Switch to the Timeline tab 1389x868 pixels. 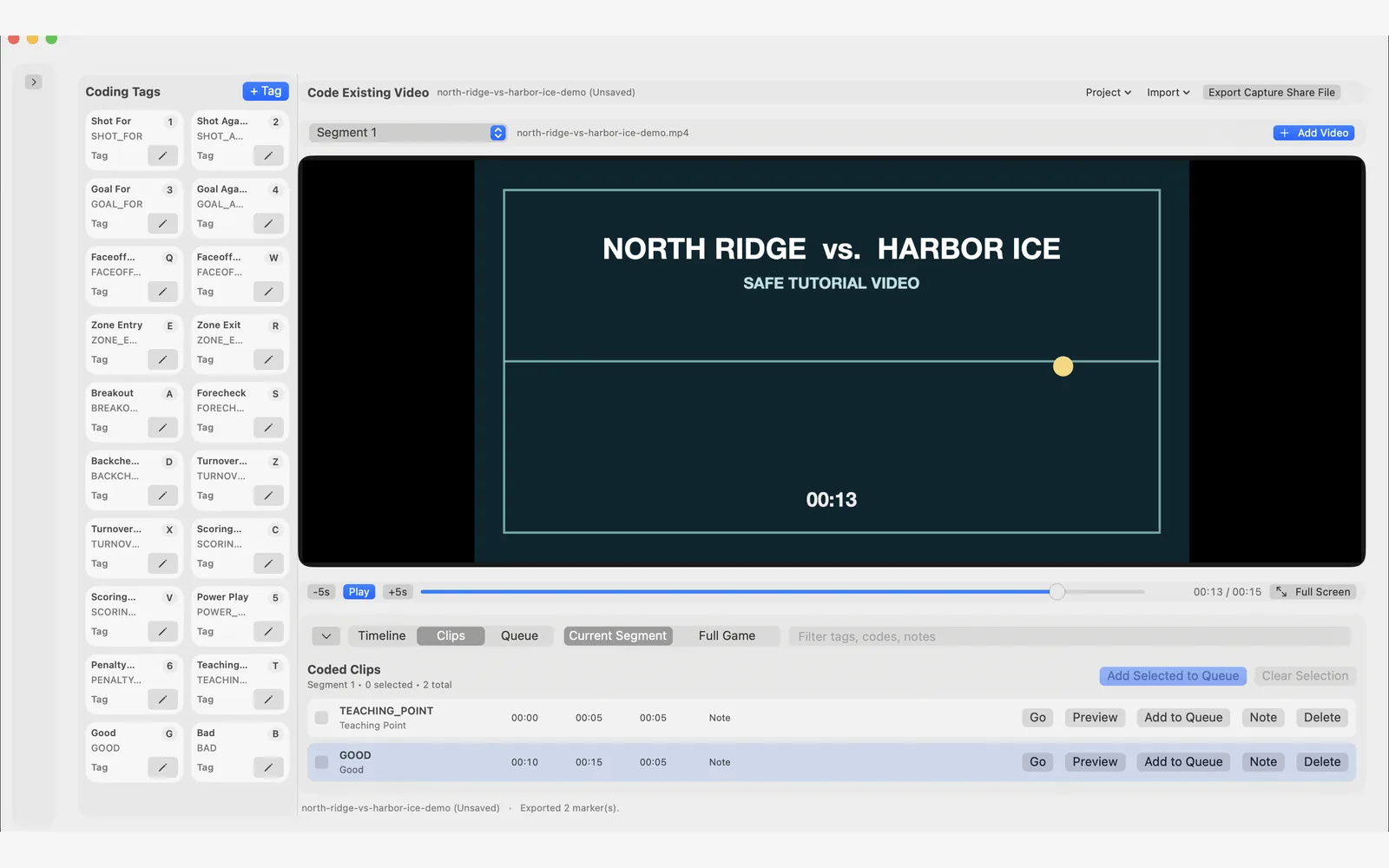[x=382, y=636]
